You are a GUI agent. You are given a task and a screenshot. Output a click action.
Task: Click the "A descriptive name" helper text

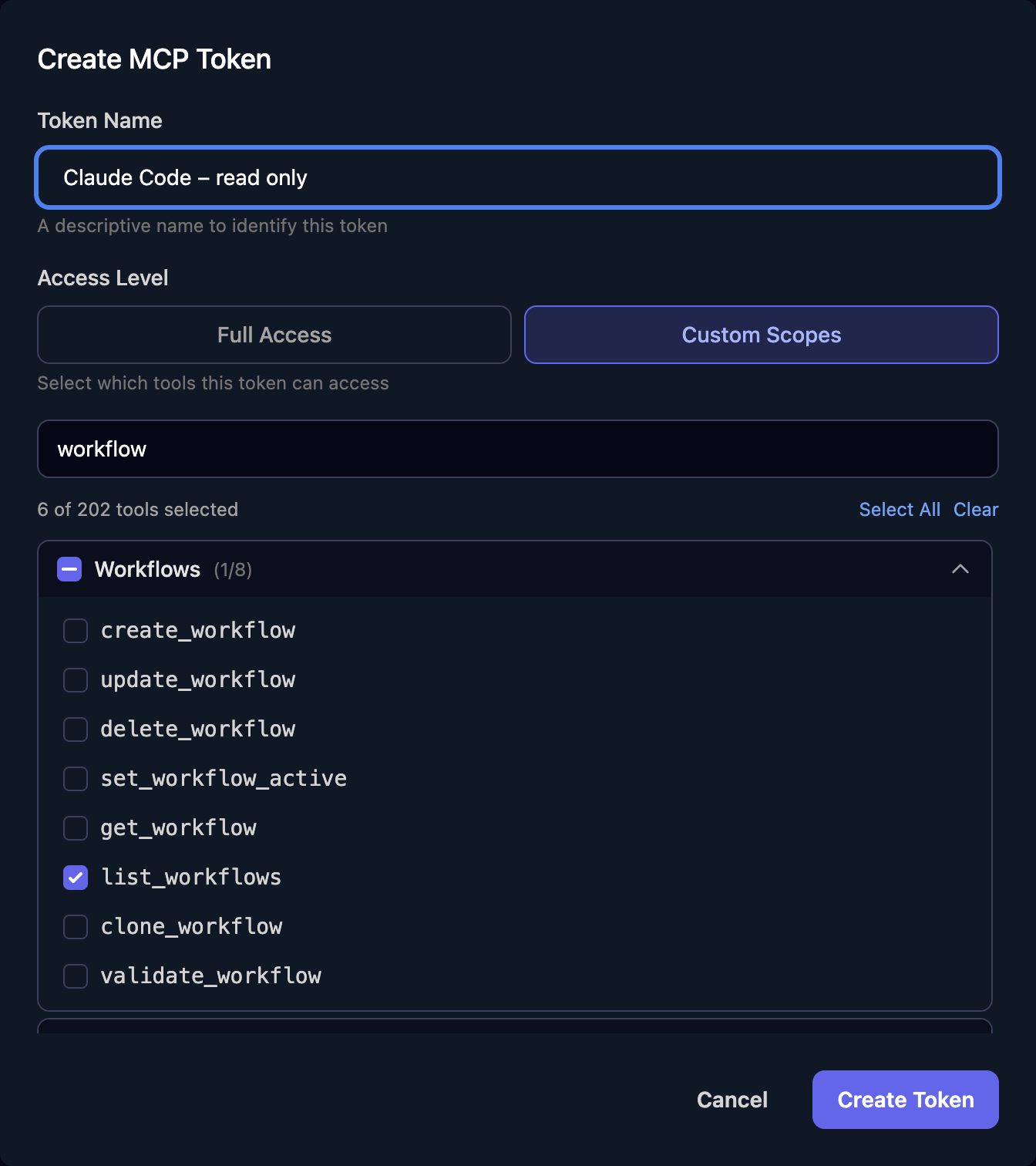coord(213,226)
